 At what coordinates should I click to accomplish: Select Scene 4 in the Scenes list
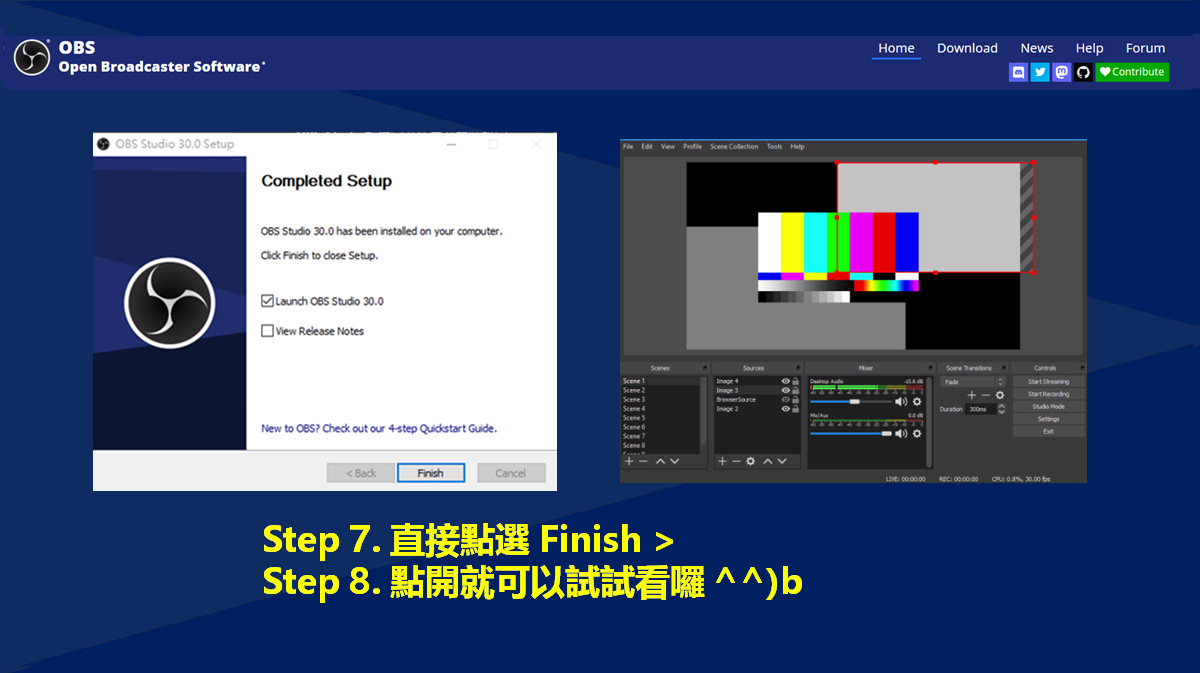tap(660, 409)
